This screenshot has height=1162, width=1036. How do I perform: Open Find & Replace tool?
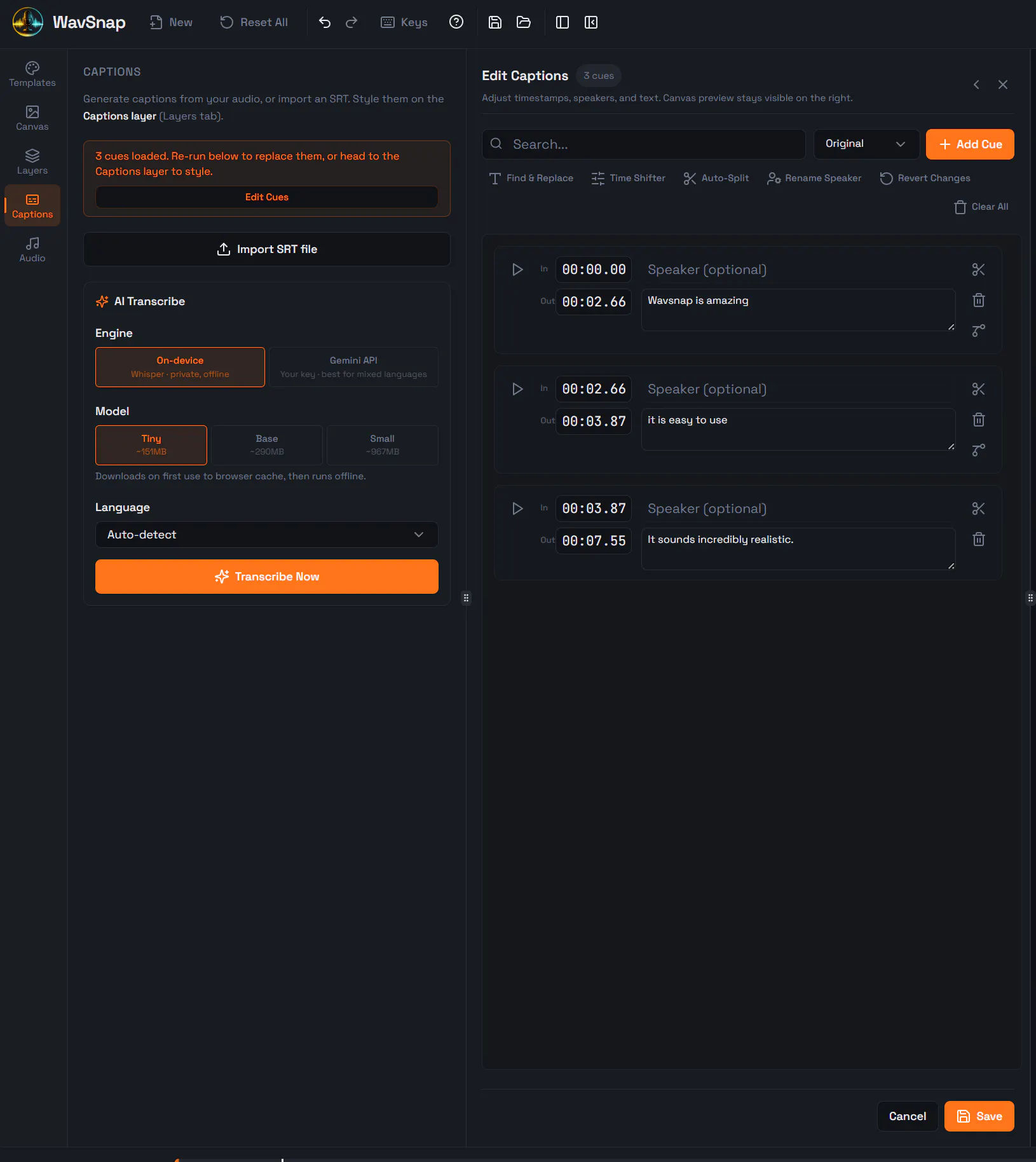click(x=531, y=178)
